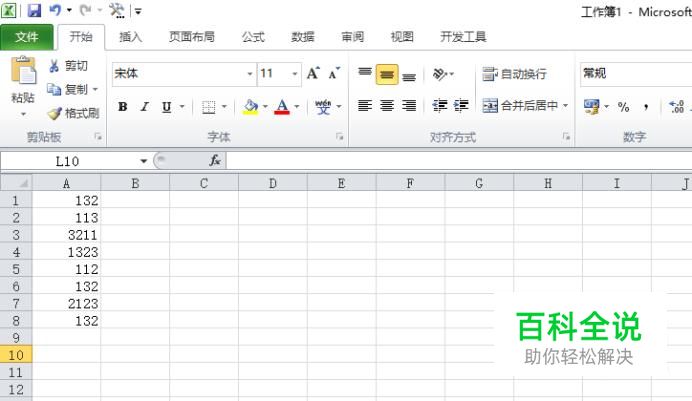Image resolution: width=692 pixels, height=401 pixels.
Task: Click 复制 (Copy) button
Action: tap(68, 90)
